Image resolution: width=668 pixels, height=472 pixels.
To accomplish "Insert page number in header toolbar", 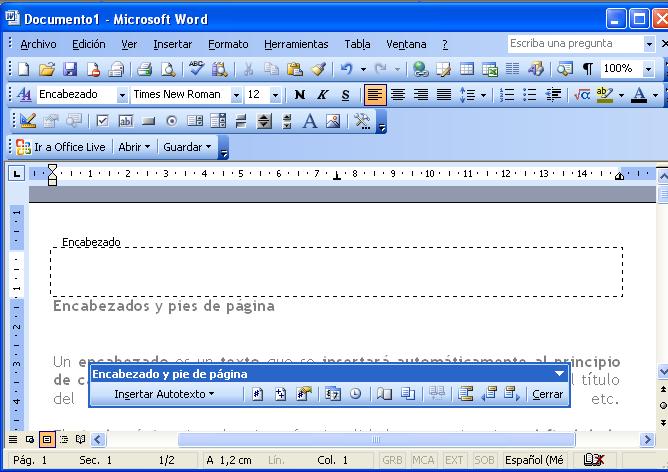I will [x=257, y=394].
